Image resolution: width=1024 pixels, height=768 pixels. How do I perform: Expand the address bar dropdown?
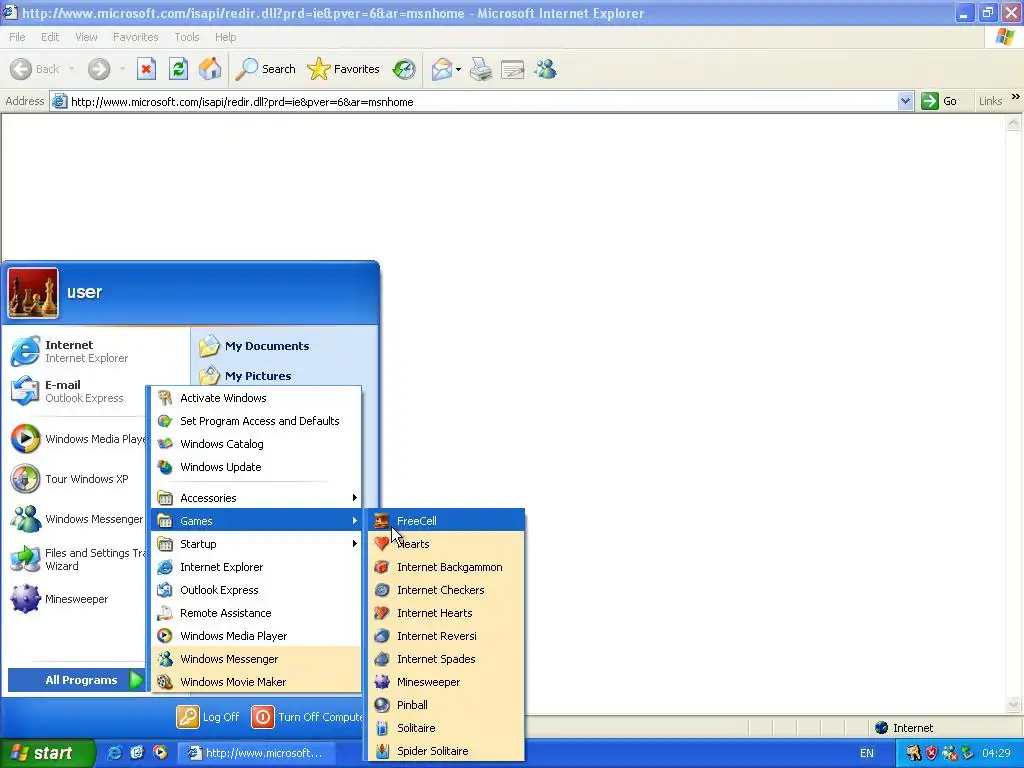[905, 101]
